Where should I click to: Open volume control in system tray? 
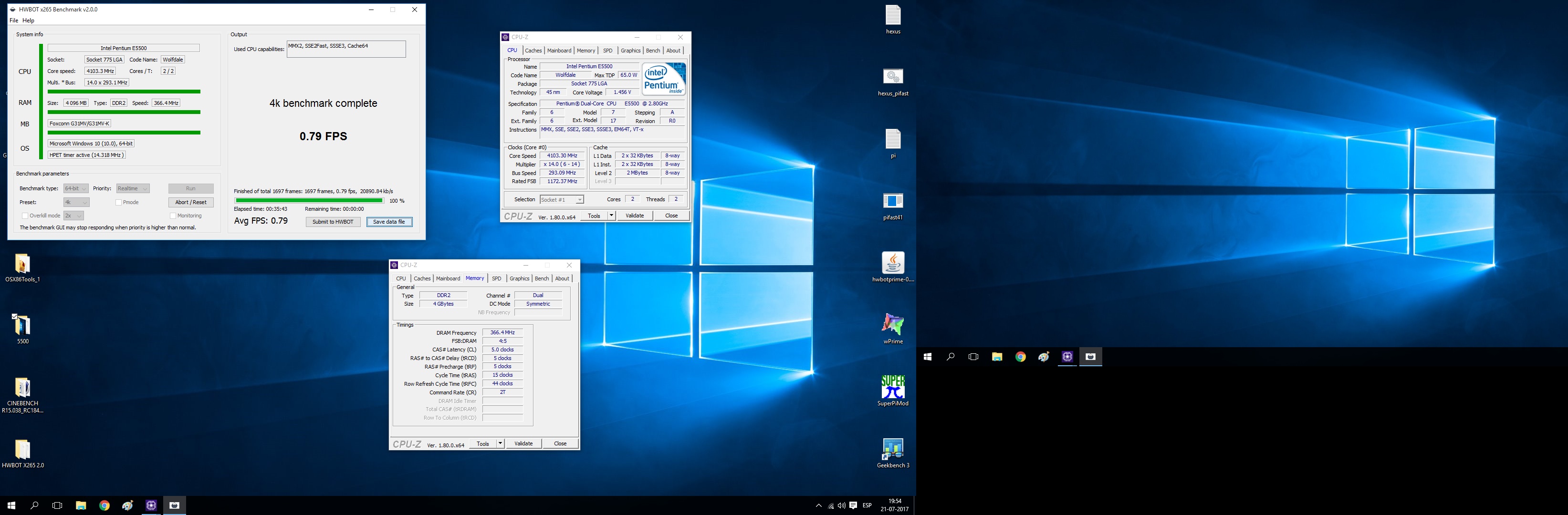841,505
